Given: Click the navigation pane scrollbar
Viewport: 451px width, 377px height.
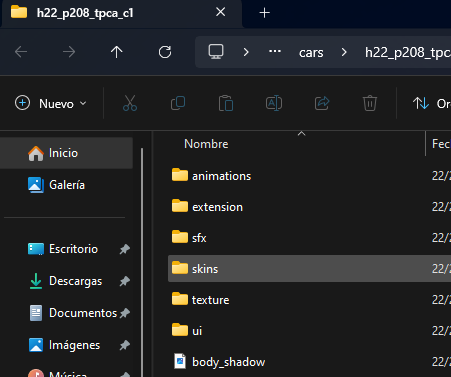Looking at the screenshot, I should (142, 262).
